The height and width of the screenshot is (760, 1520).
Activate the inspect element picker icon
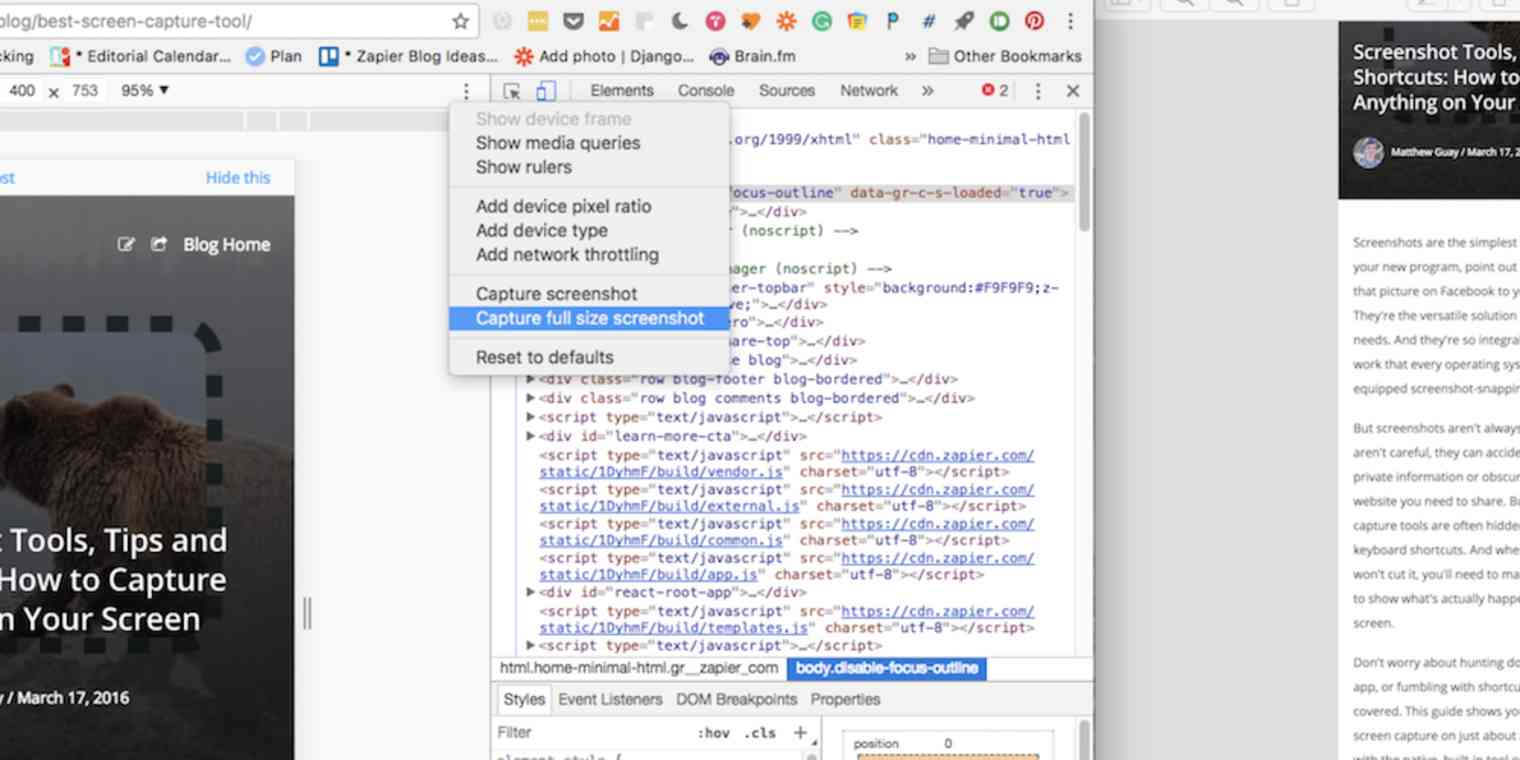[512, 91]
